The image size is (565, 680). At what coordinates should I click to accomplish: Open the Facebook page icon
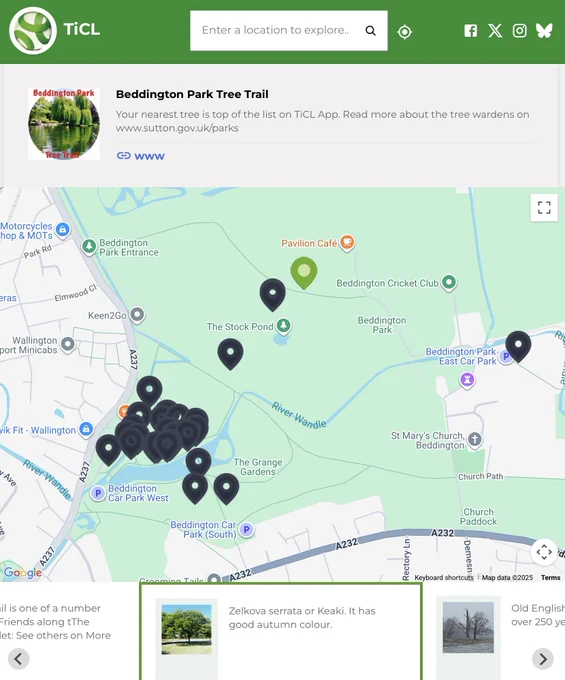(470, 30)
